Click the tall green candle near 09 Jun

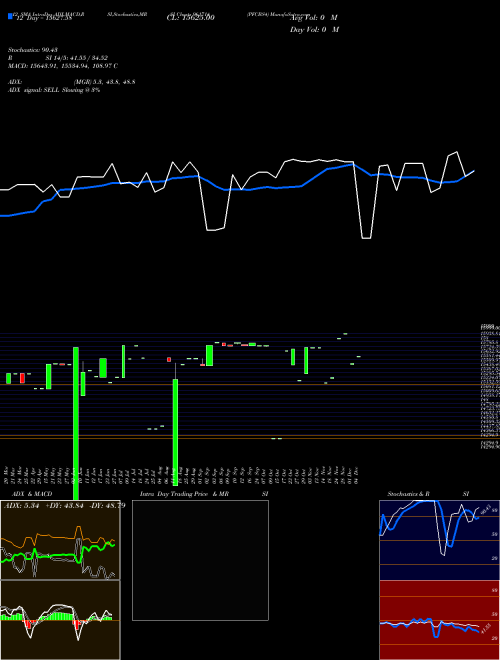tap(76, 423)
